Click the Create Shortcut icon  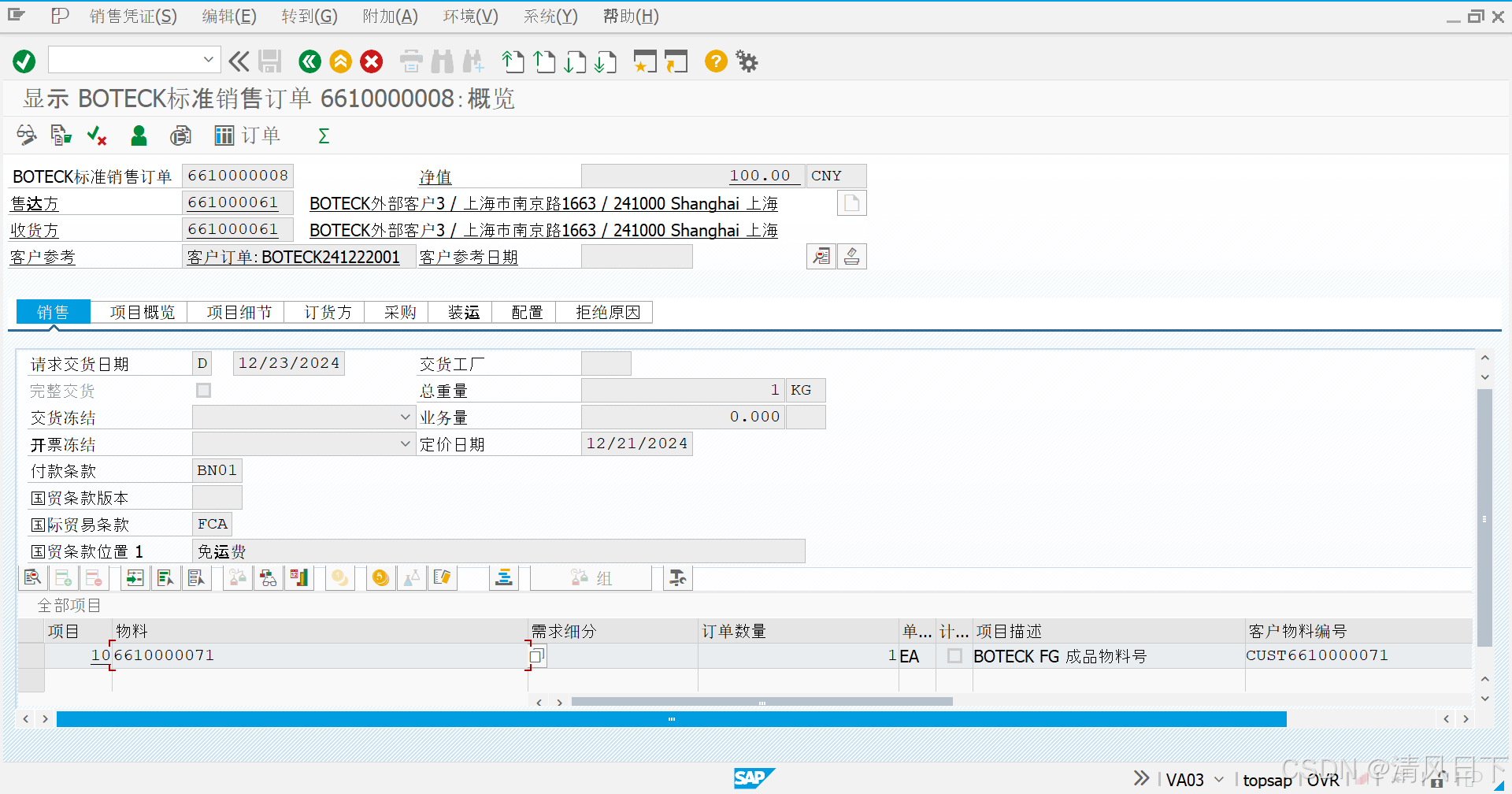pos(676,61)
